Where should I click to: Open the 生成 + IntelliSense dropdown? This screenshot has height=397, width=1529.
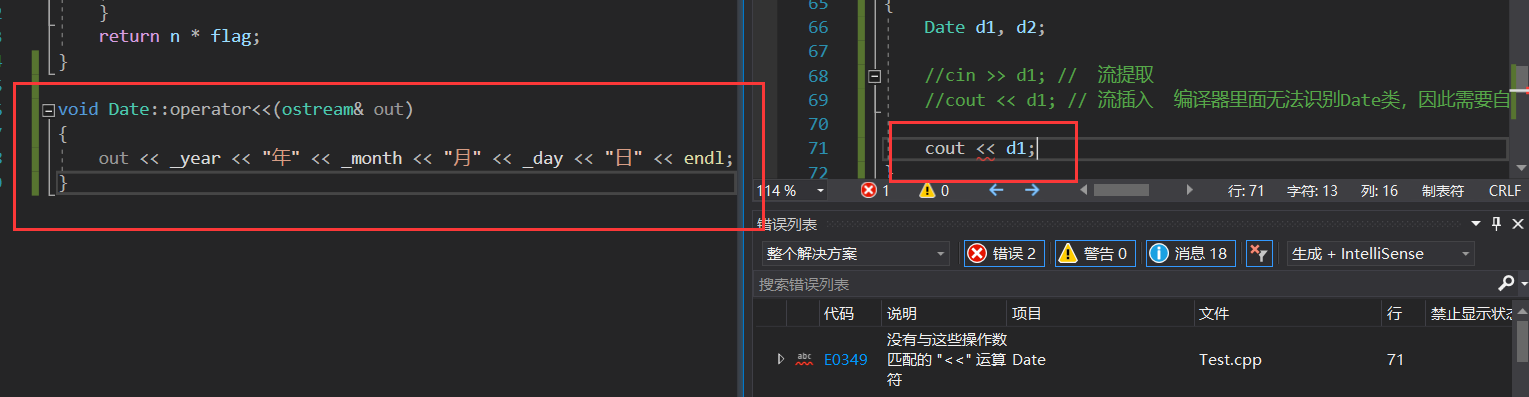click(x=1381, y=254)
